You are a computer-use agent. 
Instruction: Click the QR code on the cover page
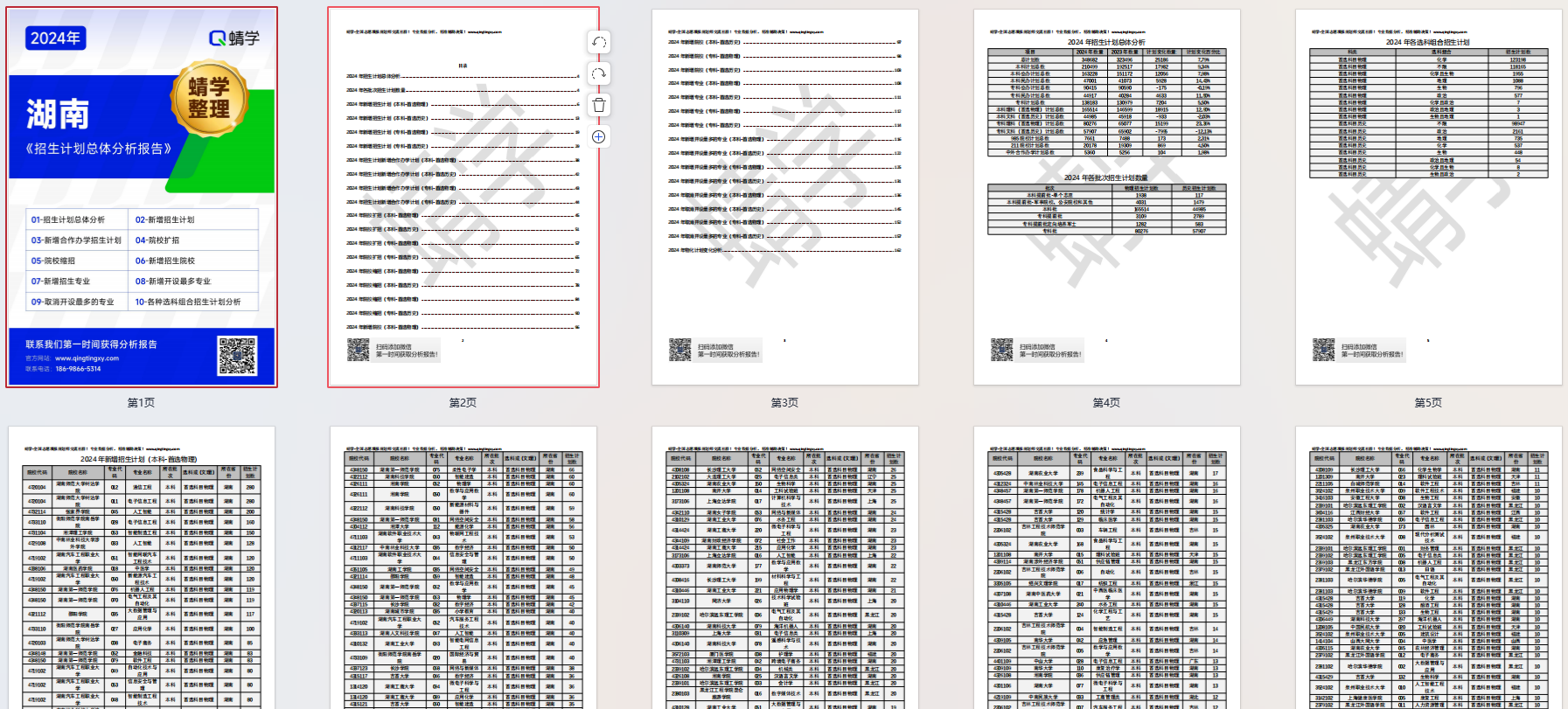coord(237,356)
